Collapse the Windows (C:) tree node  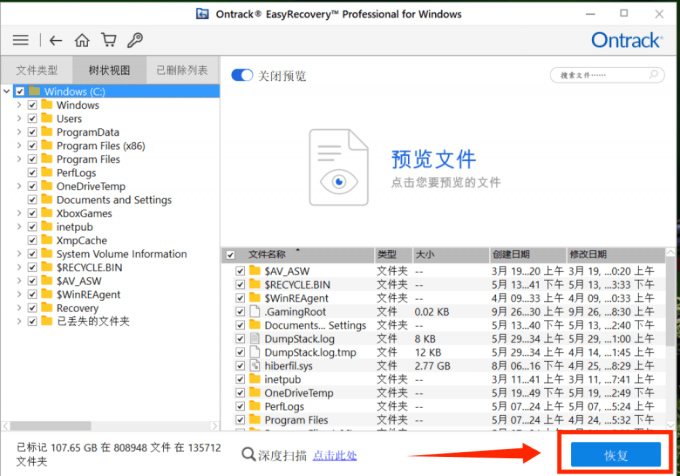[x=7, y=92]
